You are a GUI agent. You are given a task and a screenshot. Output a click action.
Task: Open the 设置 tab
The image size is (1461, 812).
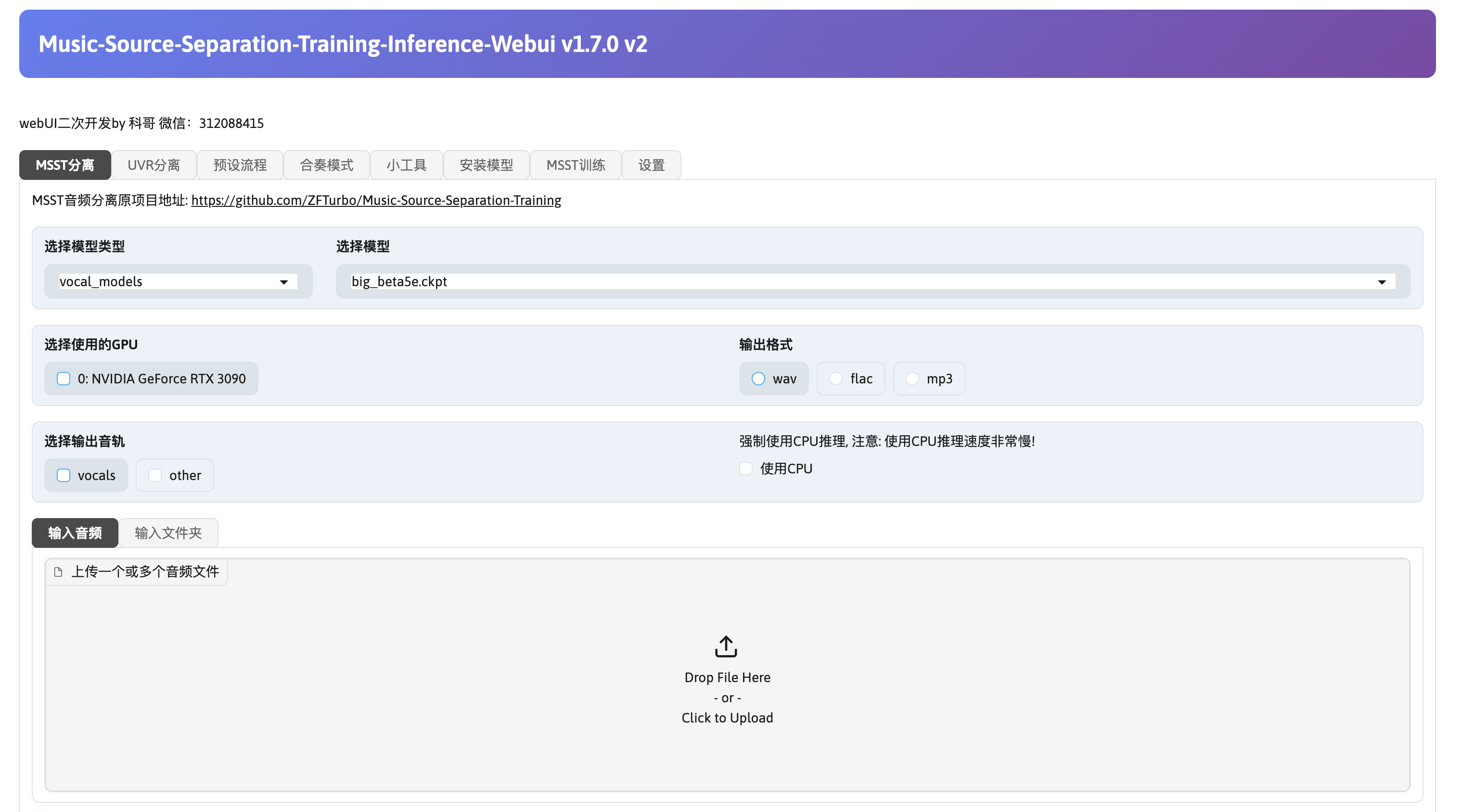(x=651, y=165)
